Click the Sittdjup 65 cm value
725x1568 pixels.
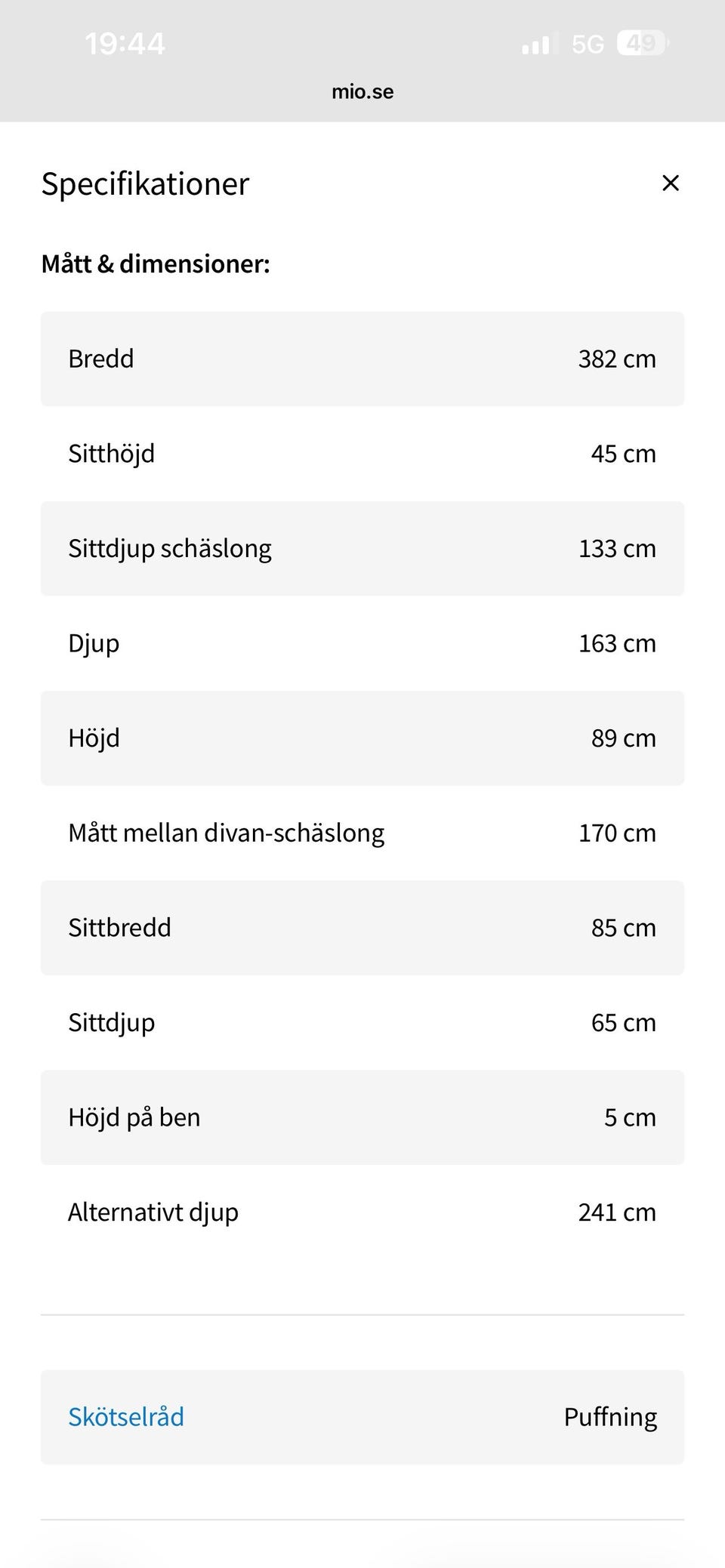click(x=623, y=1022)
